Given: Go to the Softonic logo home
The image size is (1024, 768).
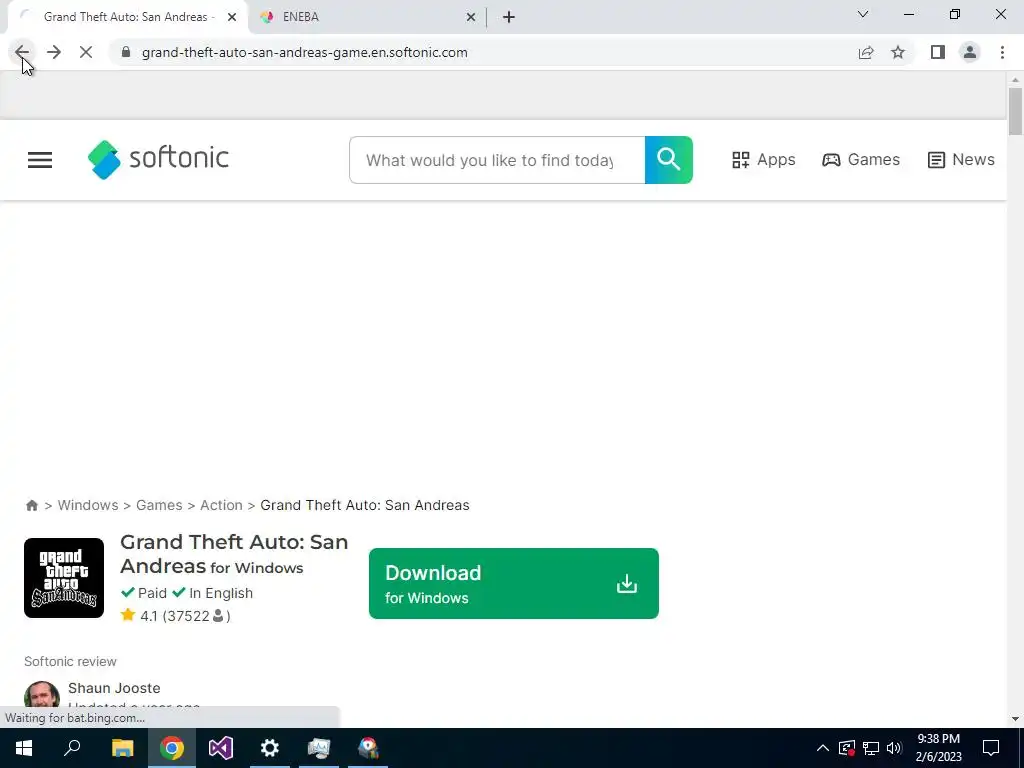Looking at the screenshot, I should [158, 159].
